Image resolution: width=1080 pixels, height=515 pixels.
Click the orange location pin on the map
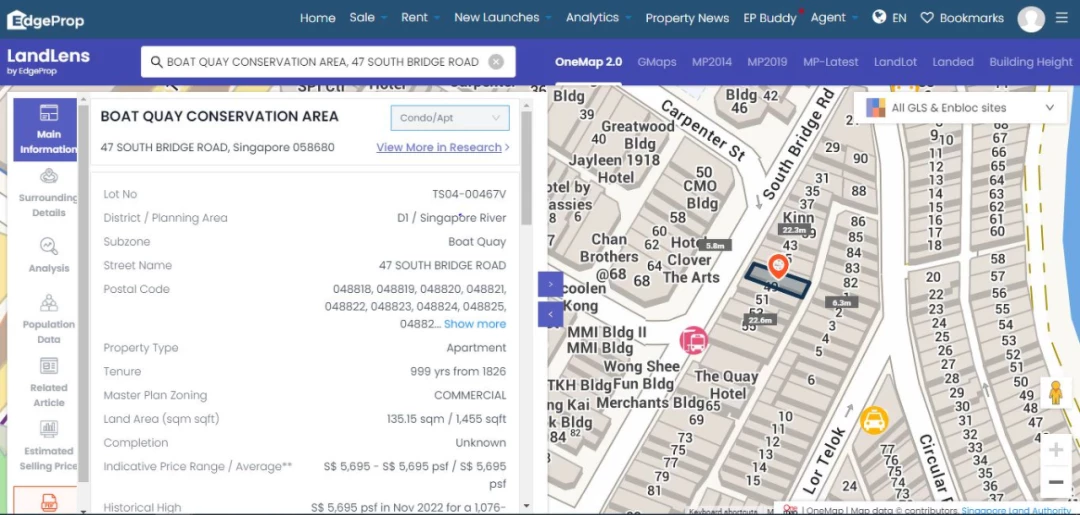pyautogui.click(x=778, y=266)
